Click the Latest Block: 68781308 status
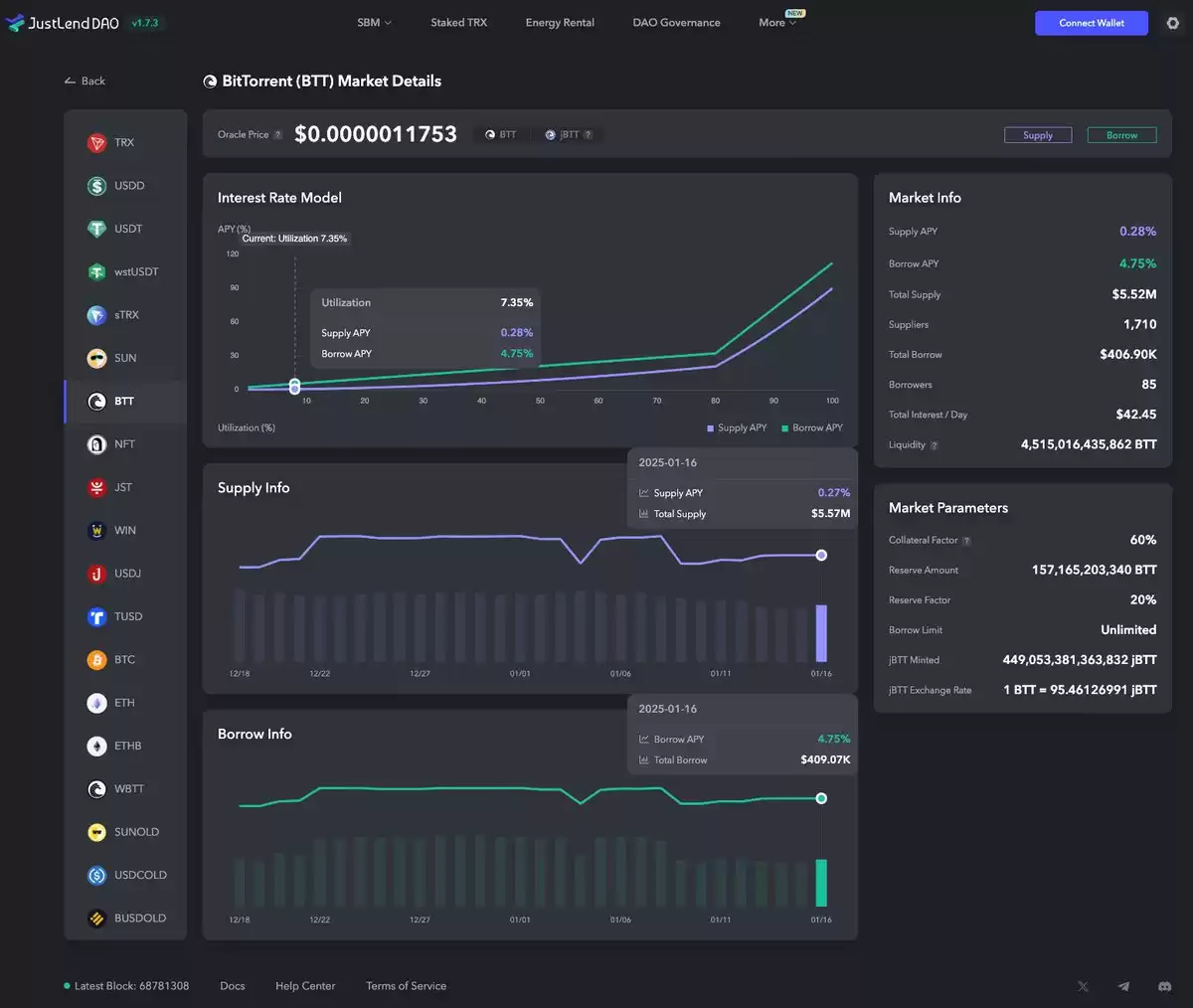The width and height of the screenshot is (1193, 1008). coord(126,986)
